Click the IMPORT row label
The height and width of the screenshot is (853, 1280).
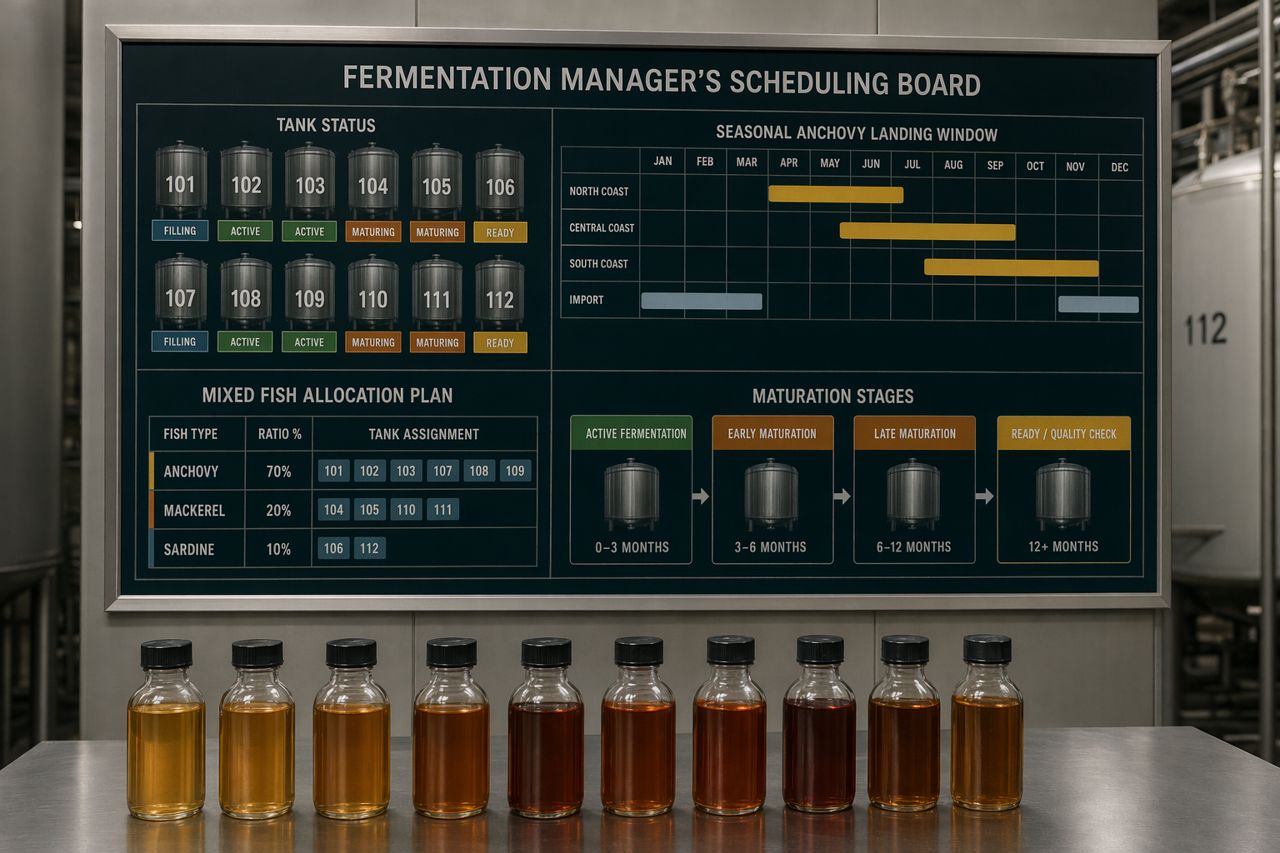pyautogui.click(x=586, y=299)
